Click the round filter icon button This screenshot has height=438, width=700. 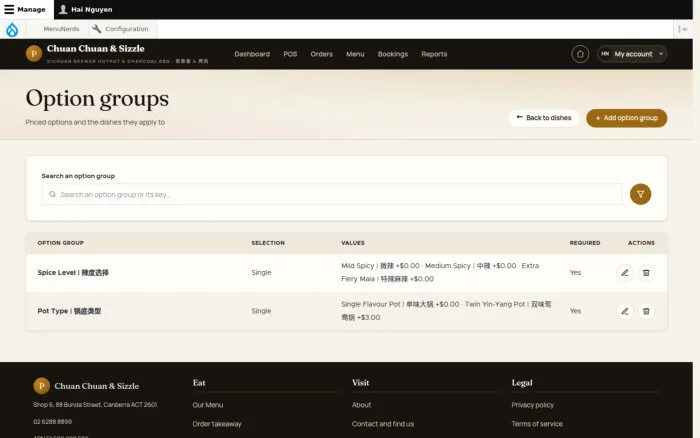point(640,194)
